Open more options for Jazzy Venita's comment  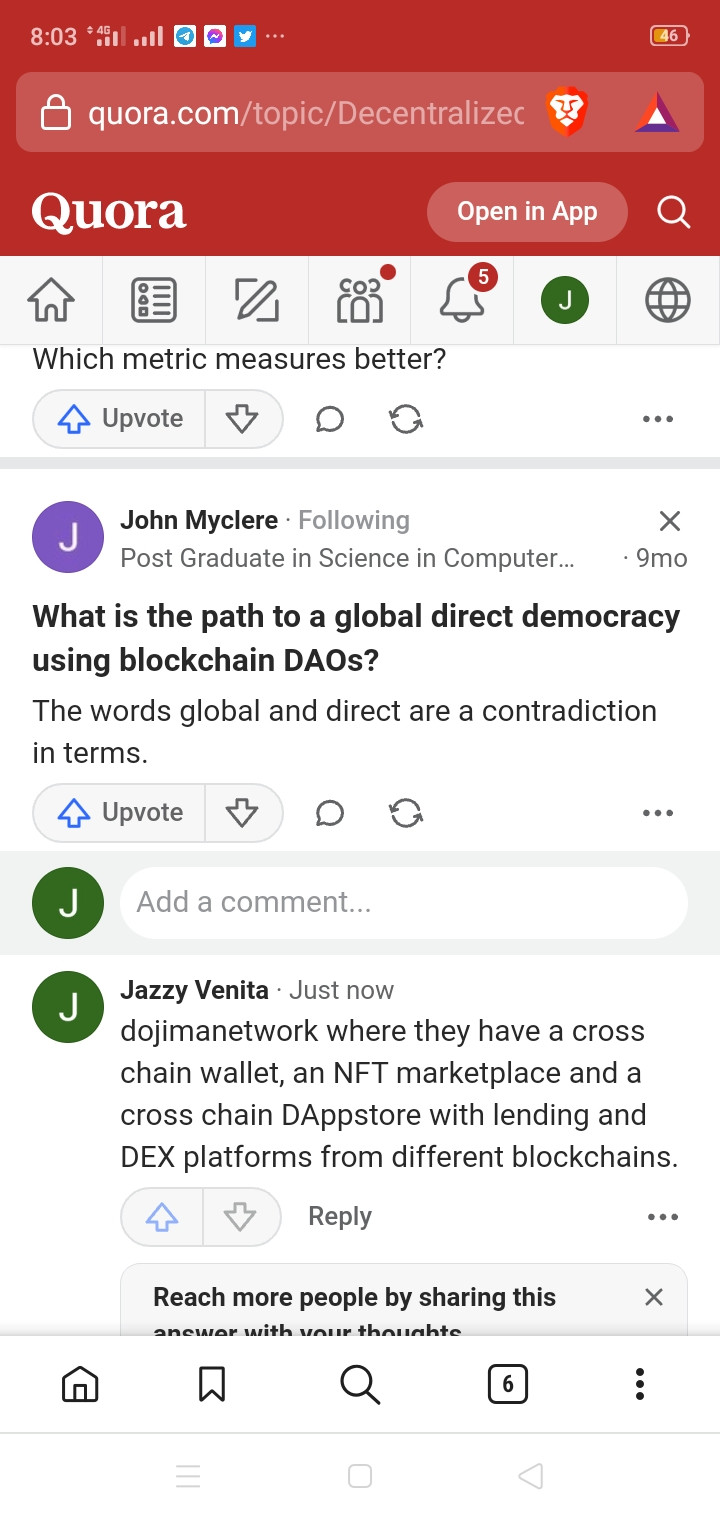(x=662, y=1217)
